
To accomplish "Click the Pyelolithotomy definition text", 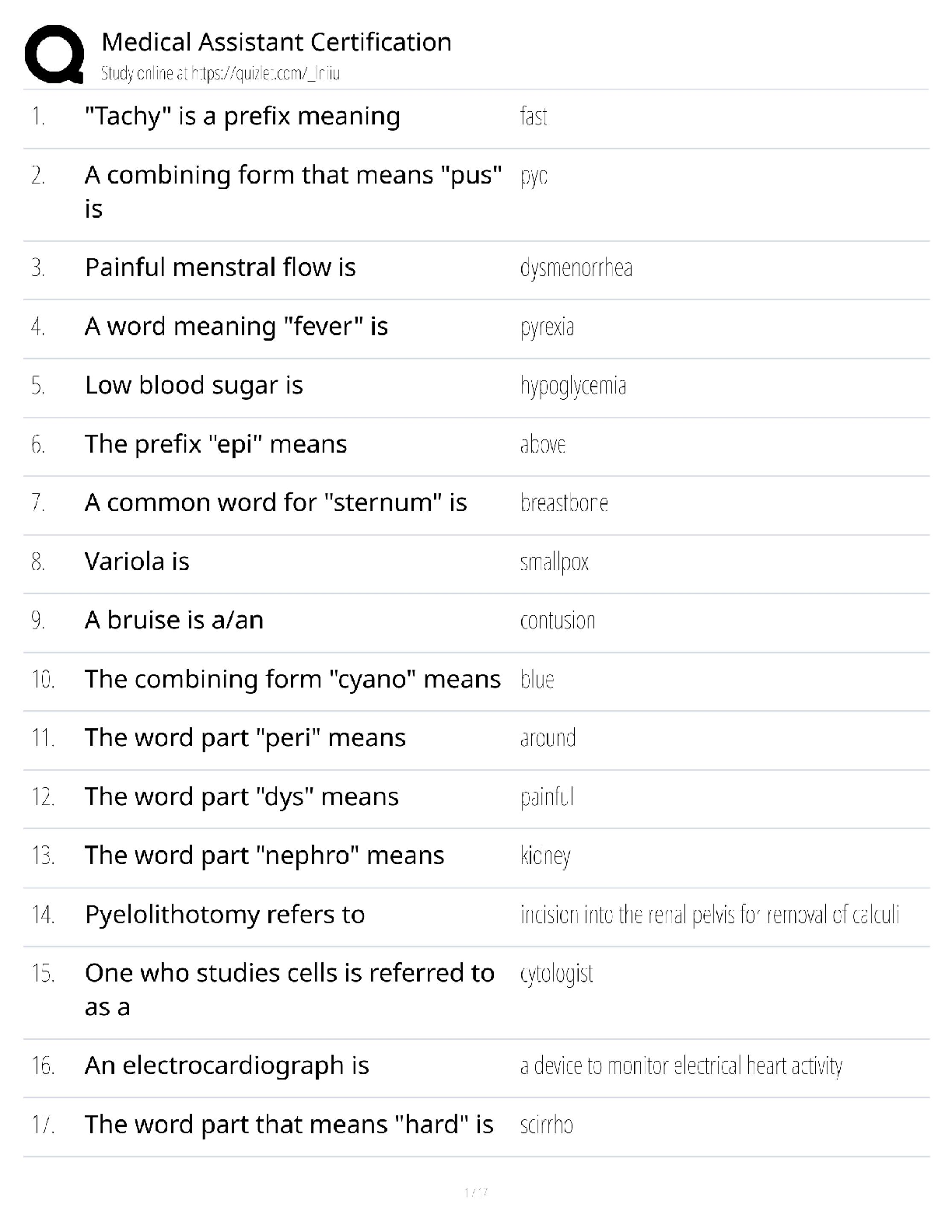I will pyautogui.click(x=709, y=915).
